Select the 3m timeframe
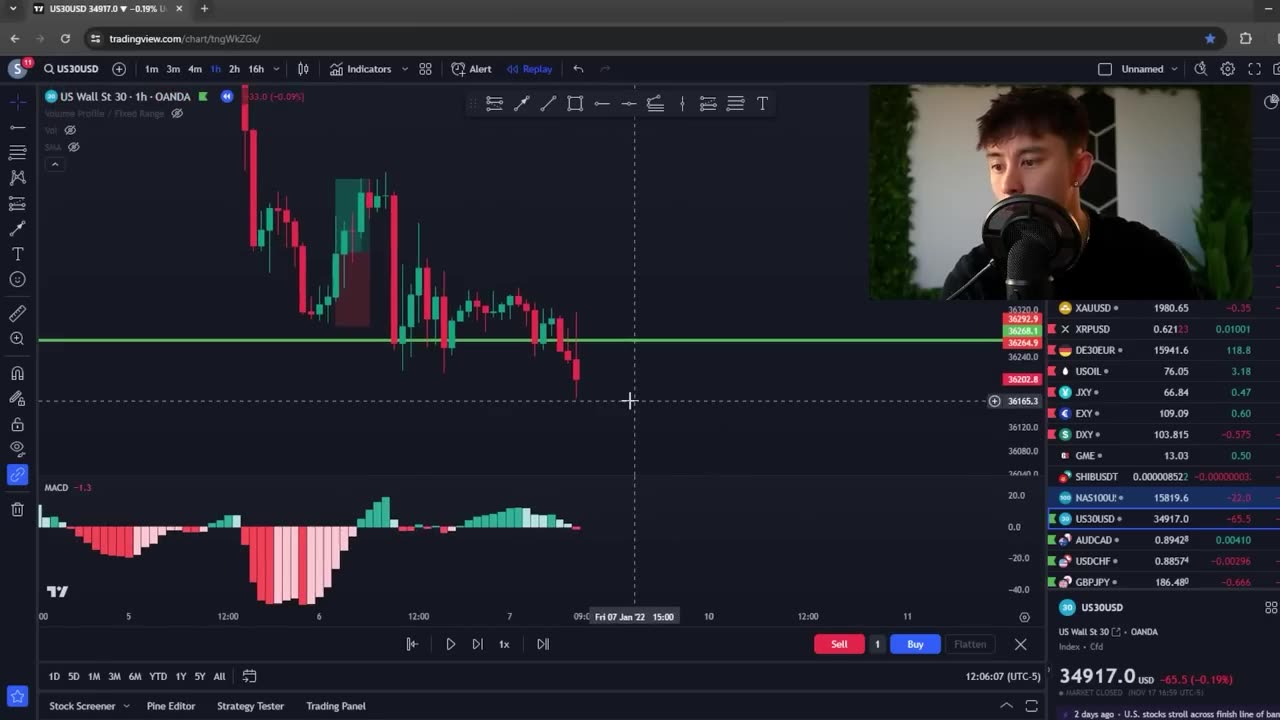This screenshot has height=720, width=1280. 173,69
